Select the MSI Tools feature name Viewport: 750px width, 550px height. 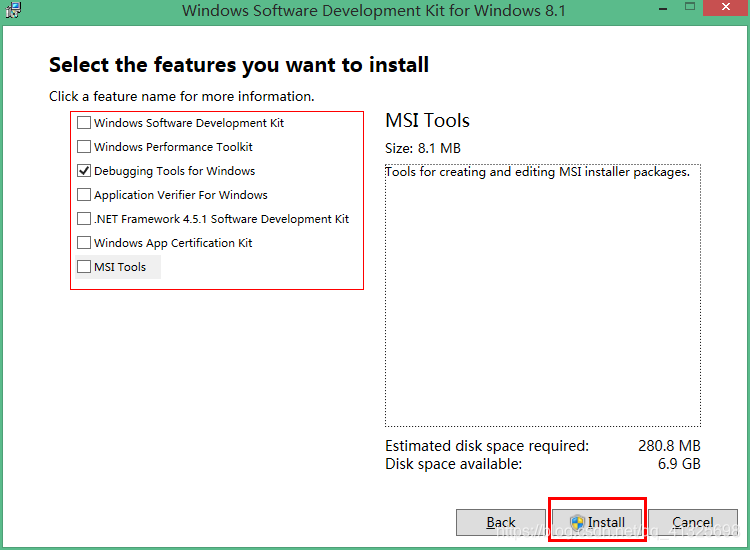point(120,267)
